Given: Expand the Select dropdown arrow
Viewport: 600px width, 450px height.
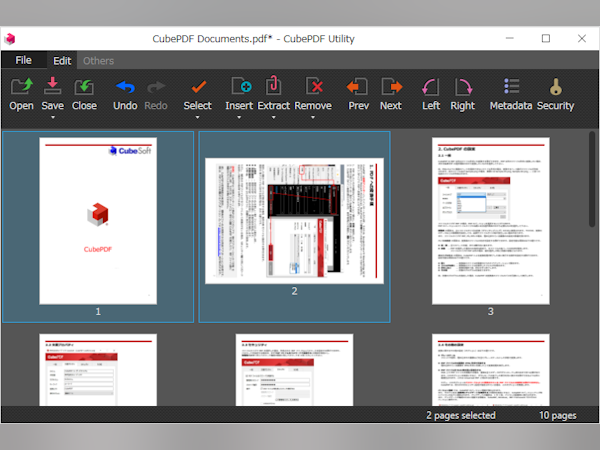Looking at the screenshot, I should (197, 117).
